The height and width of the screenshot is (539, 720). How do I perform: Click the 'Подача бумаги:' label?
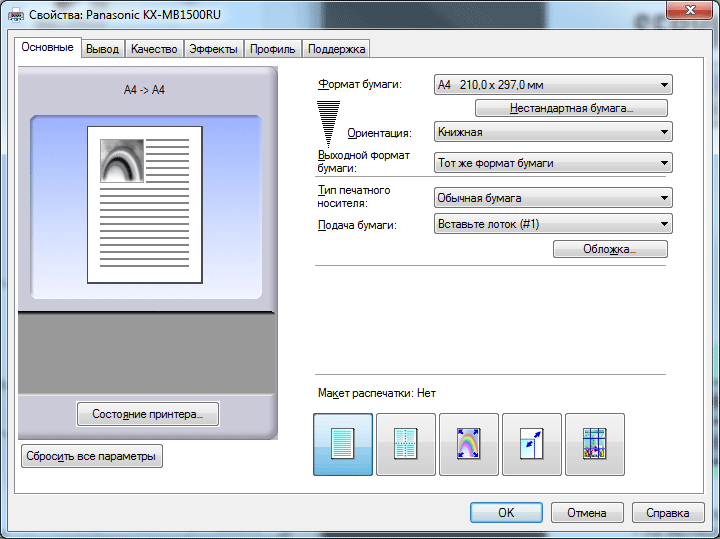pyautogui.click(x=357, y=225)
